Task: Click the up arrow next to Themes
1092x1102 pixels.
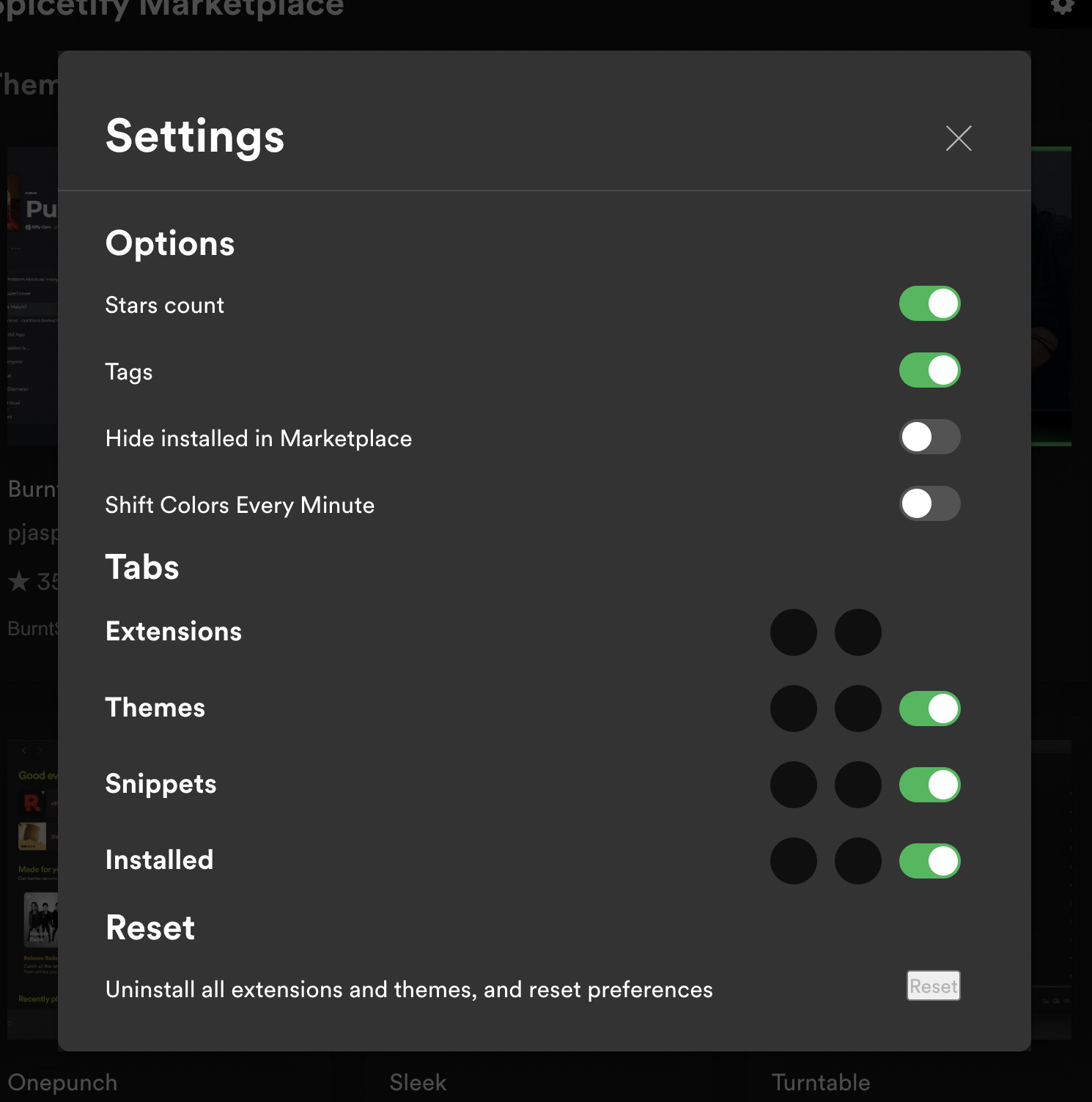Action: coord(793,709)
